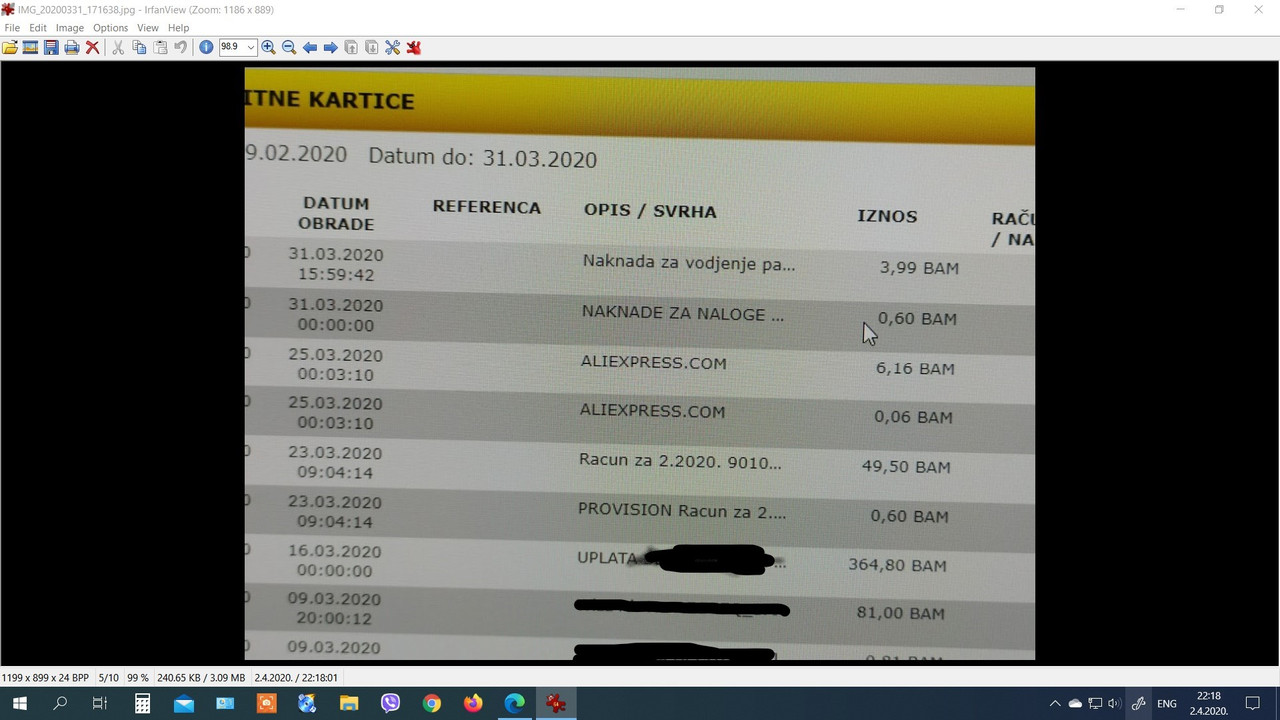Open the Settings tools icon
This screenshot has width=1280, height=720.
pyautogui.click(x=392, y=47)
